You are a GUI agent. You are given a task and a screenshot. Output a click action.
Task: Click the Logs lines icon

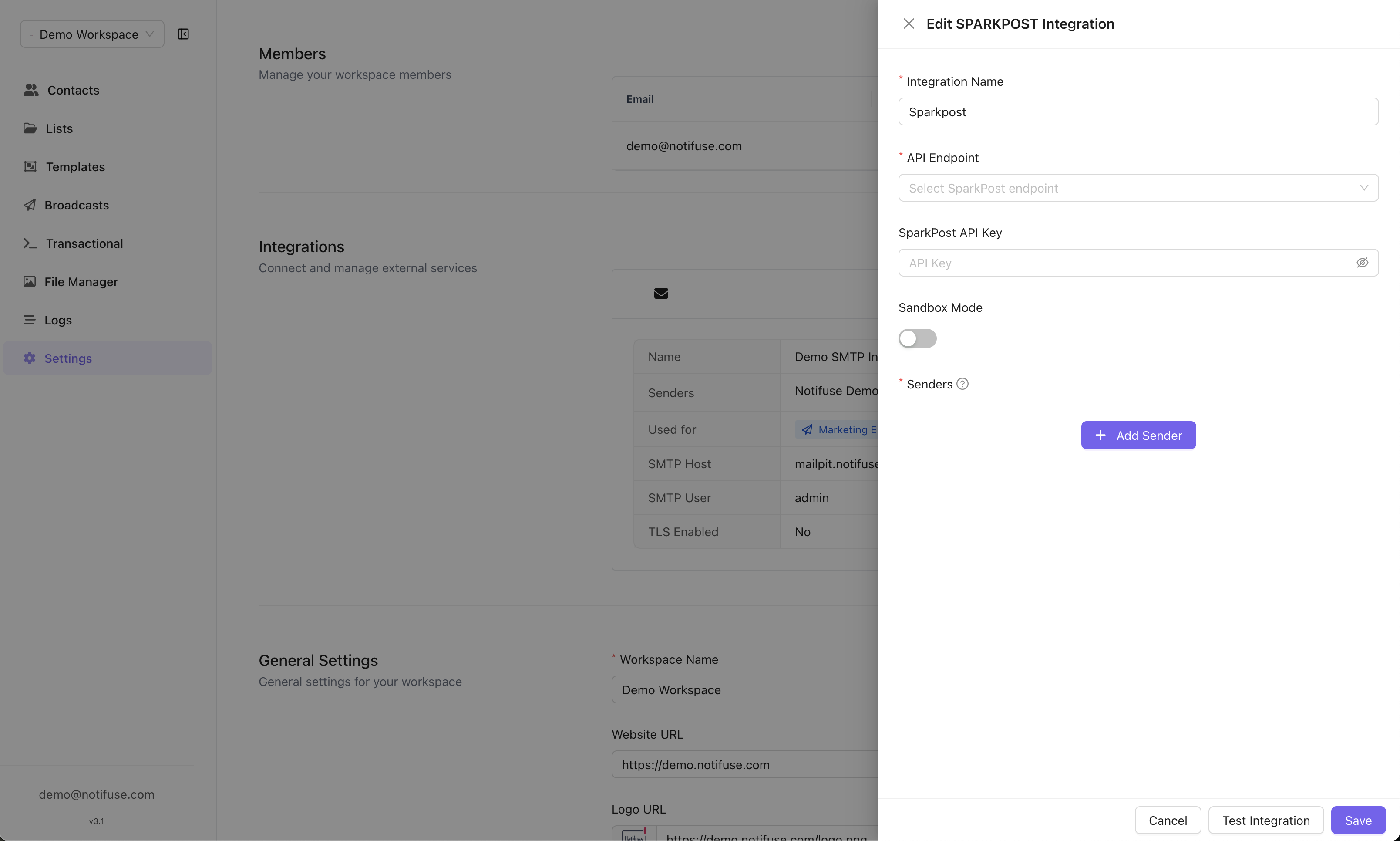30,320
